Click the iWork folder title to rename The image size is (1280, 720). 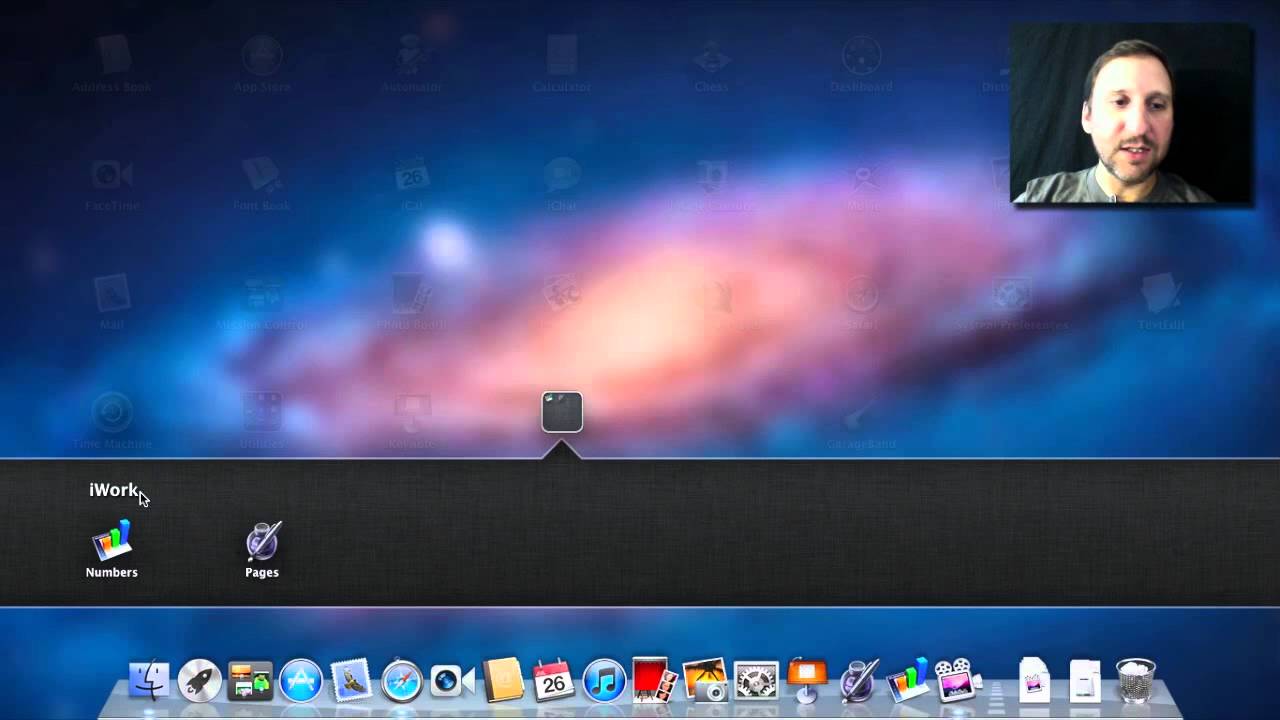pyautogui.click(x=114, y=490)
